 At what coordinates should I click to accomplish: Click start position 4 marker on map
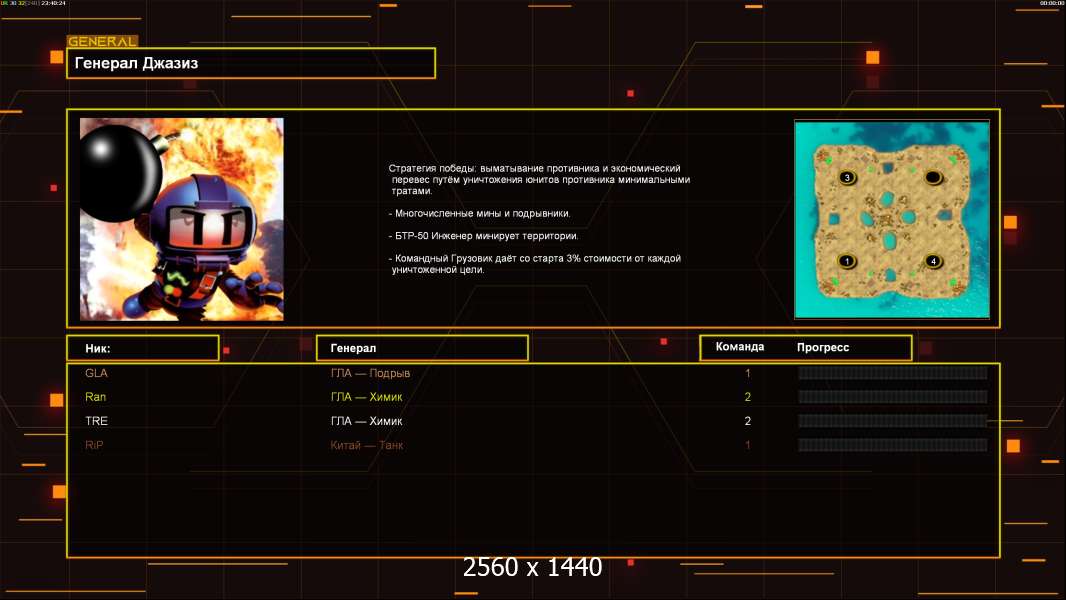click(933, 261)
